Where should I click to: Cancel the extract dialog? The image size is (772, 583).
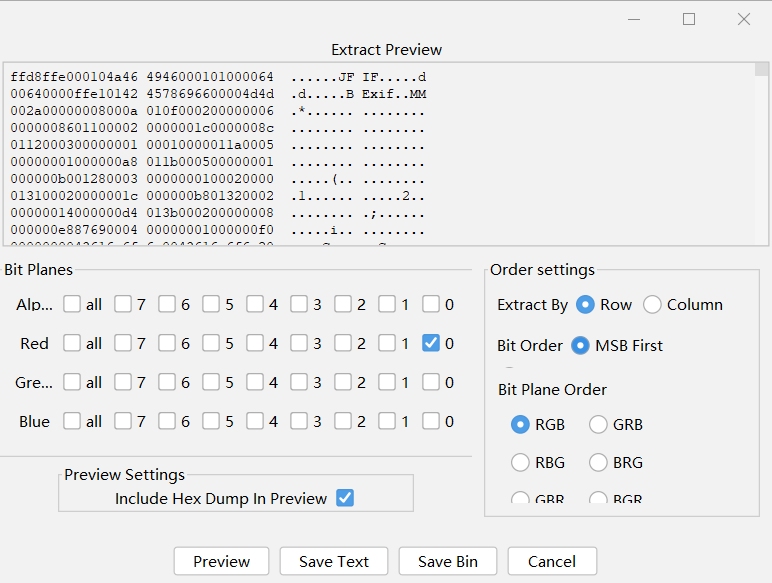point(552,561)
